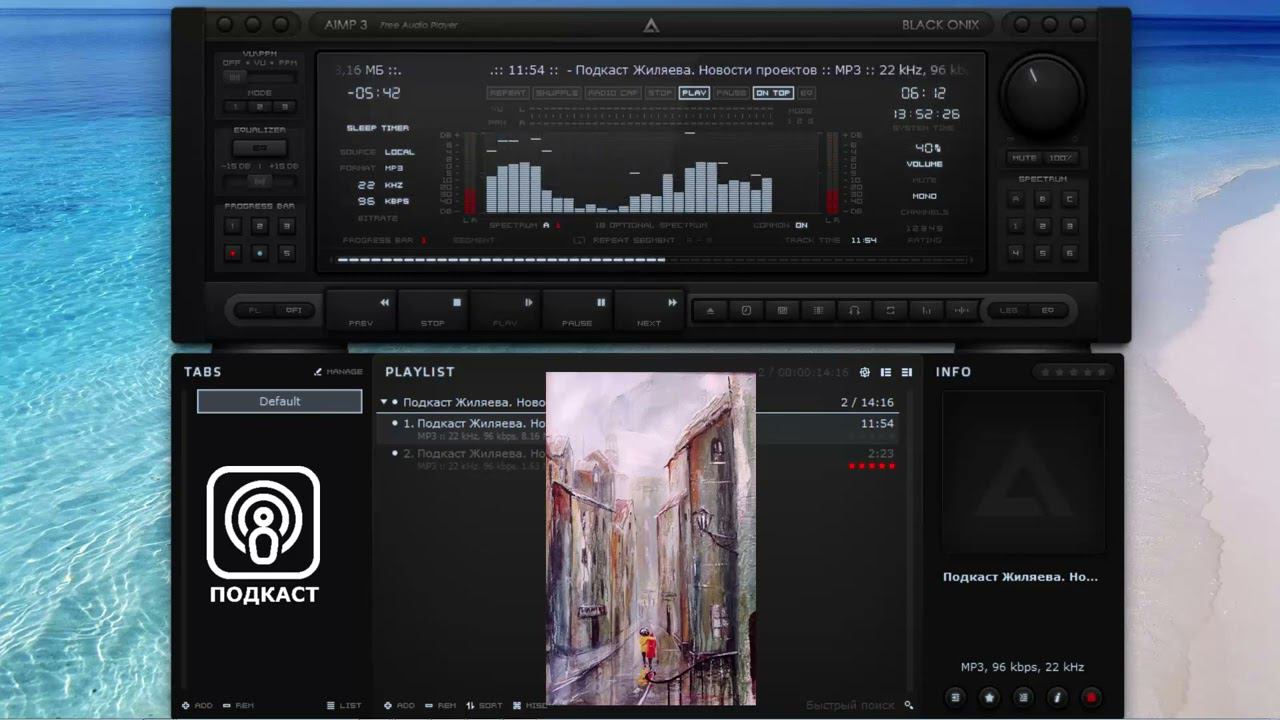Open file info with the 'i' icon

tap(1058, 697)
